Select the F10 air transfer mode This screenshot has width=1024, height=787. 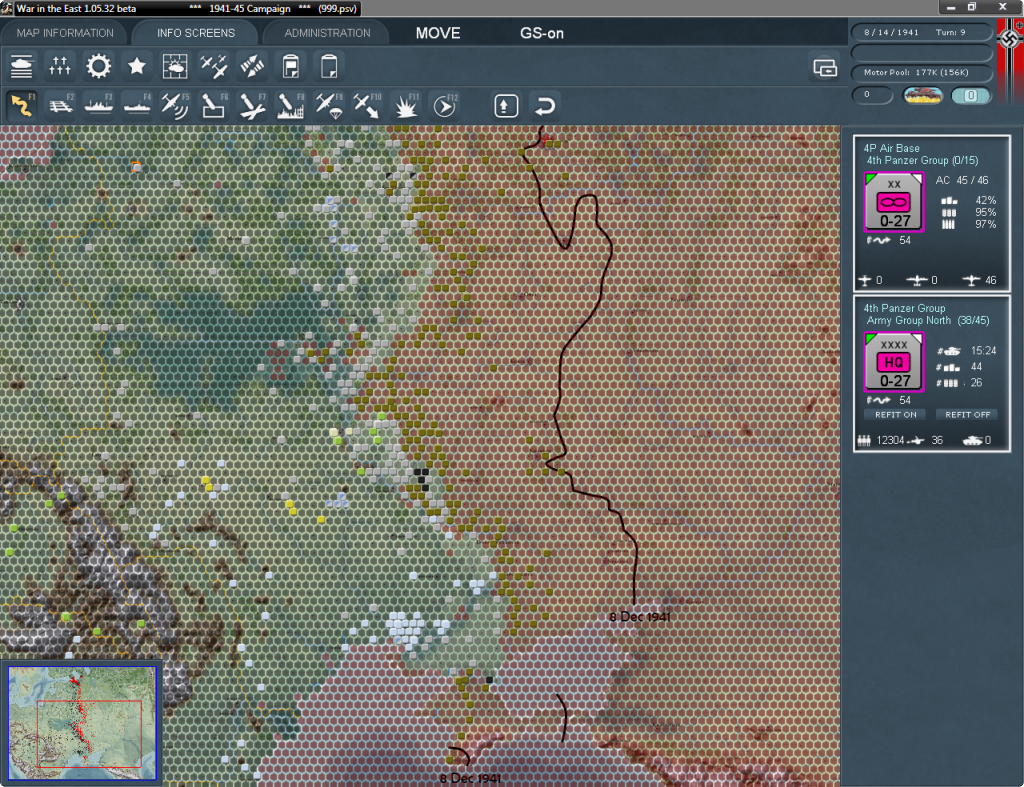367,105
